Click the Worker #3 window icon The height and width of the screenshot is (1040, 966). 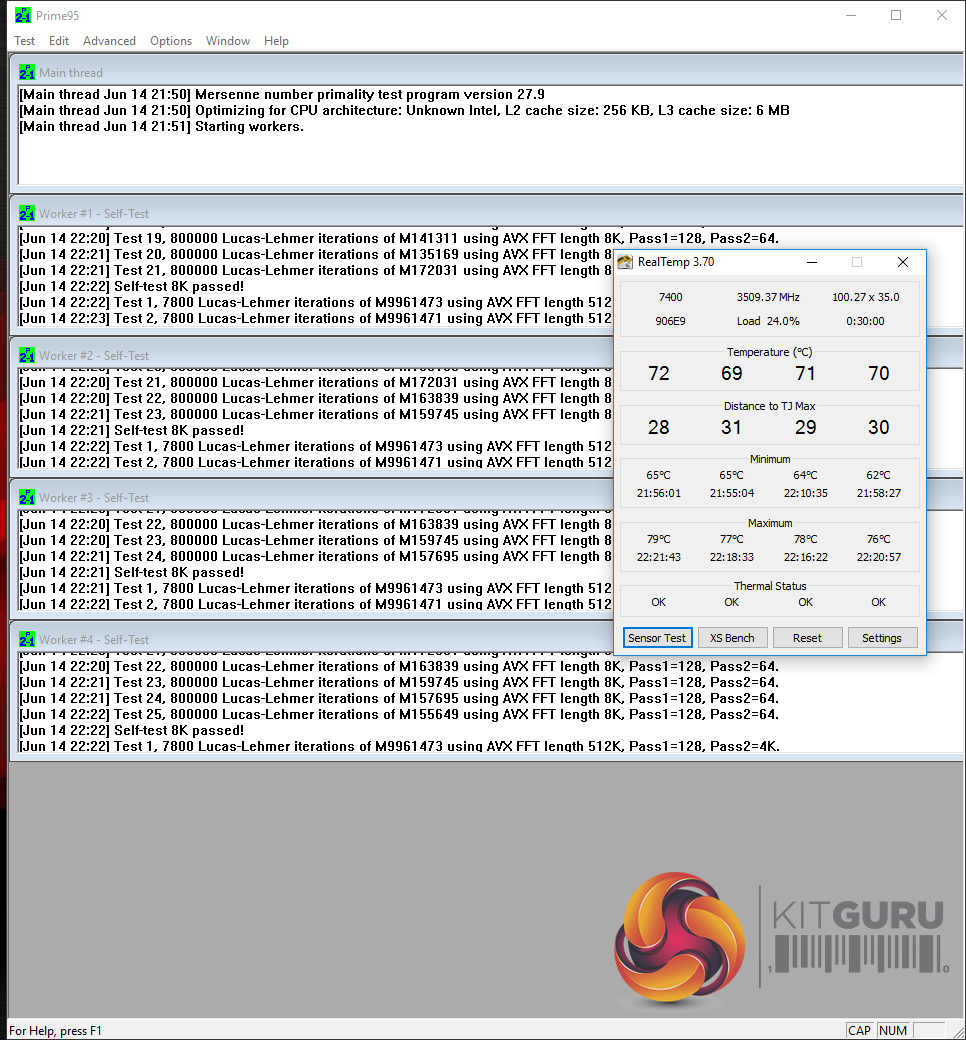point(27,497)
